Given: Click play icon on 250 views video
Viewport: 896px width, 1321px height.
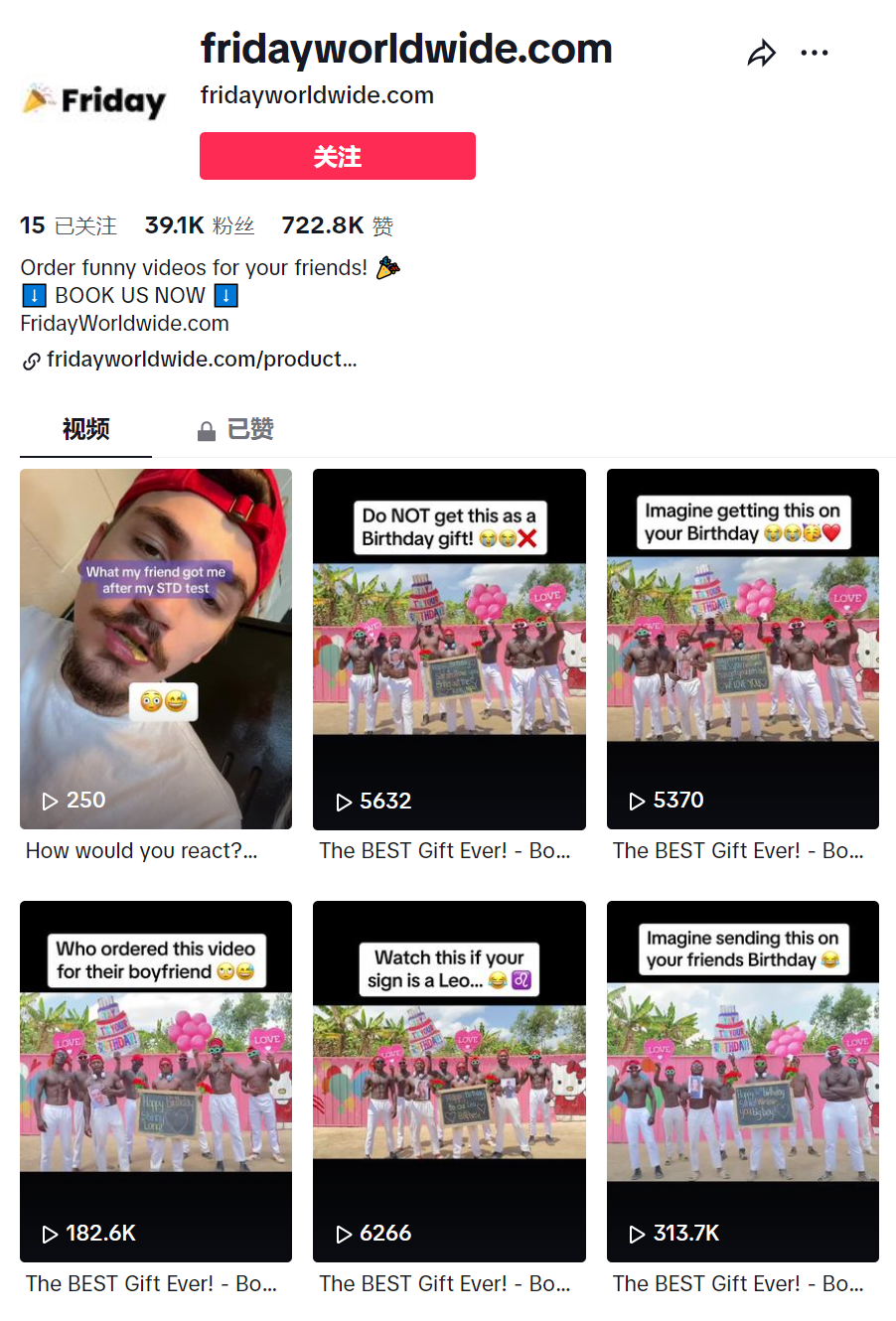Looking at the screenshot, I should pos(50,801).
